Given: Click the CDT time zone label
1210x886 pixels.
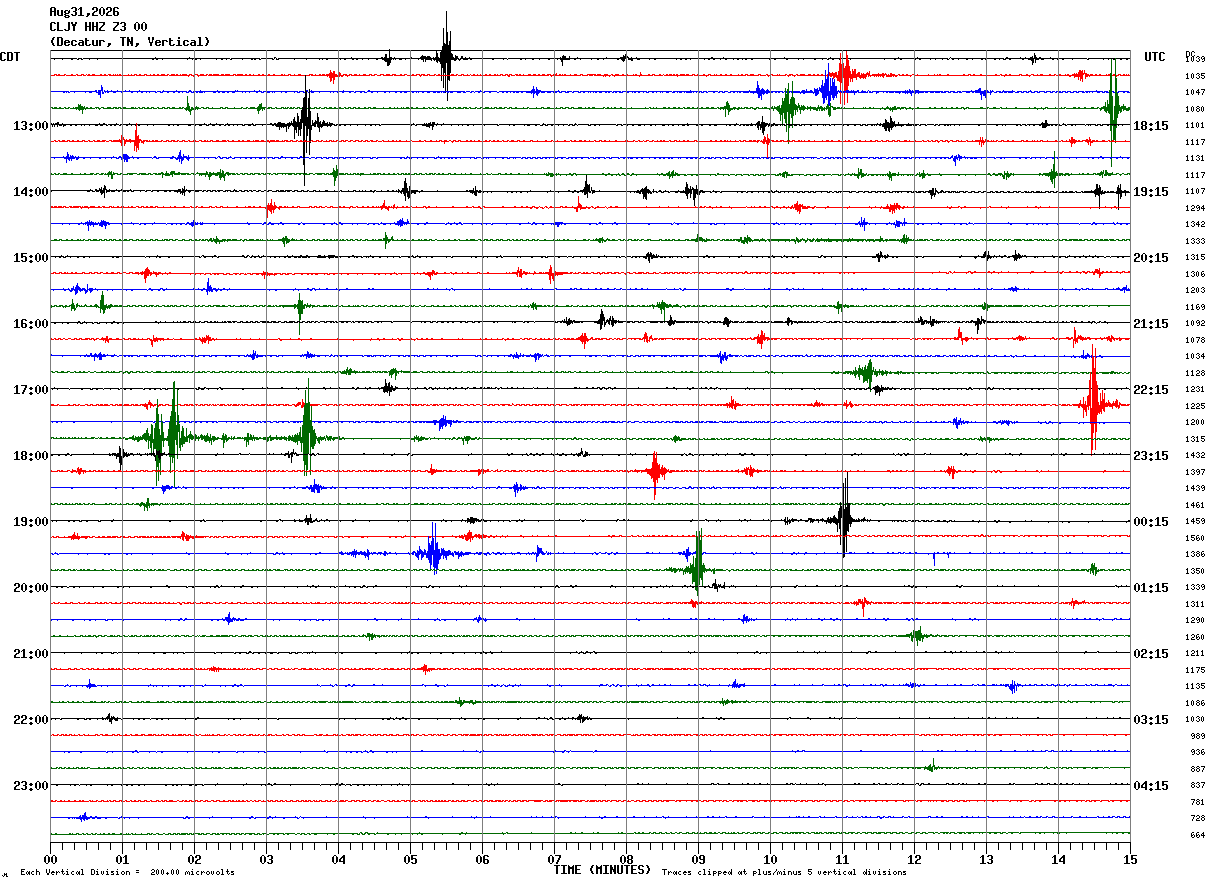Looking at the screenshot, I should pyautogui.click(x=10, y=57).
